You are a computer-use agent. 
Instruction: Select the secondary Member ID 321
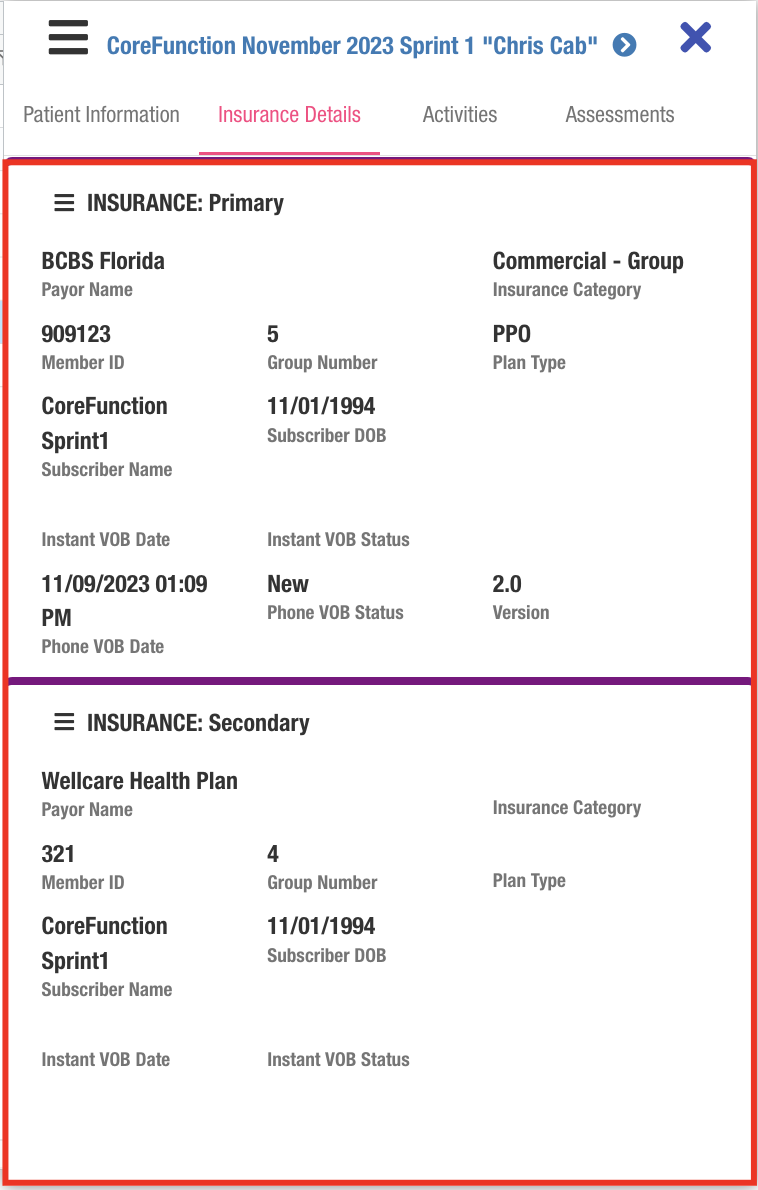pos(58,854)
